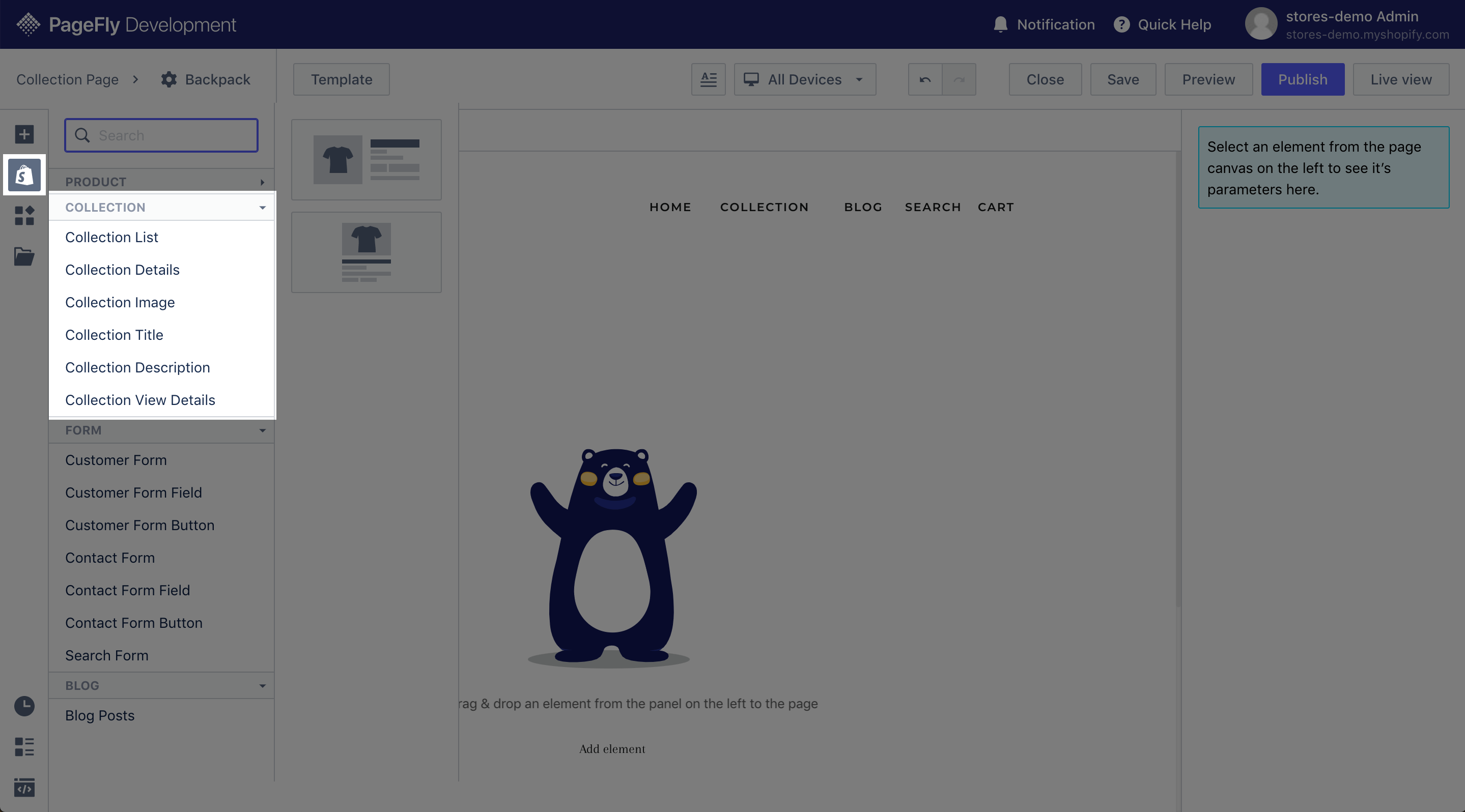This screenshot has width=1465, height=812.
Task: Undo the last action
Action: [x=925, y=79]
